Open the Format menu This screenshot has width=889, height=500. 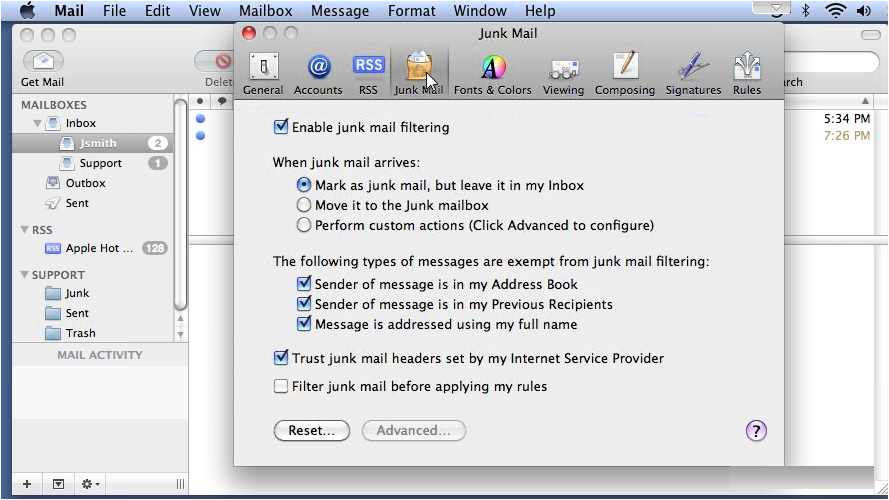[x=412, y=11]
